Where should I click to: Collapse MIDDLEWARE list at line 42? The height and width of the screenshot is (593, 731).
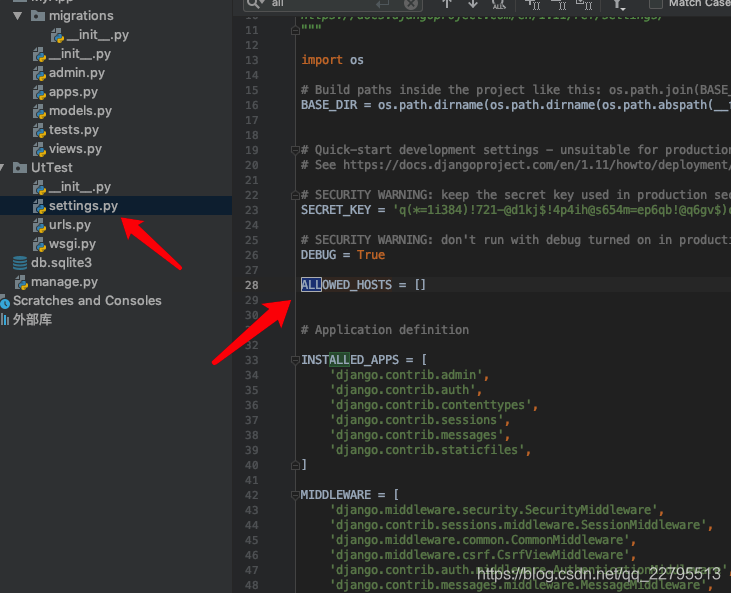coord(295,495)
